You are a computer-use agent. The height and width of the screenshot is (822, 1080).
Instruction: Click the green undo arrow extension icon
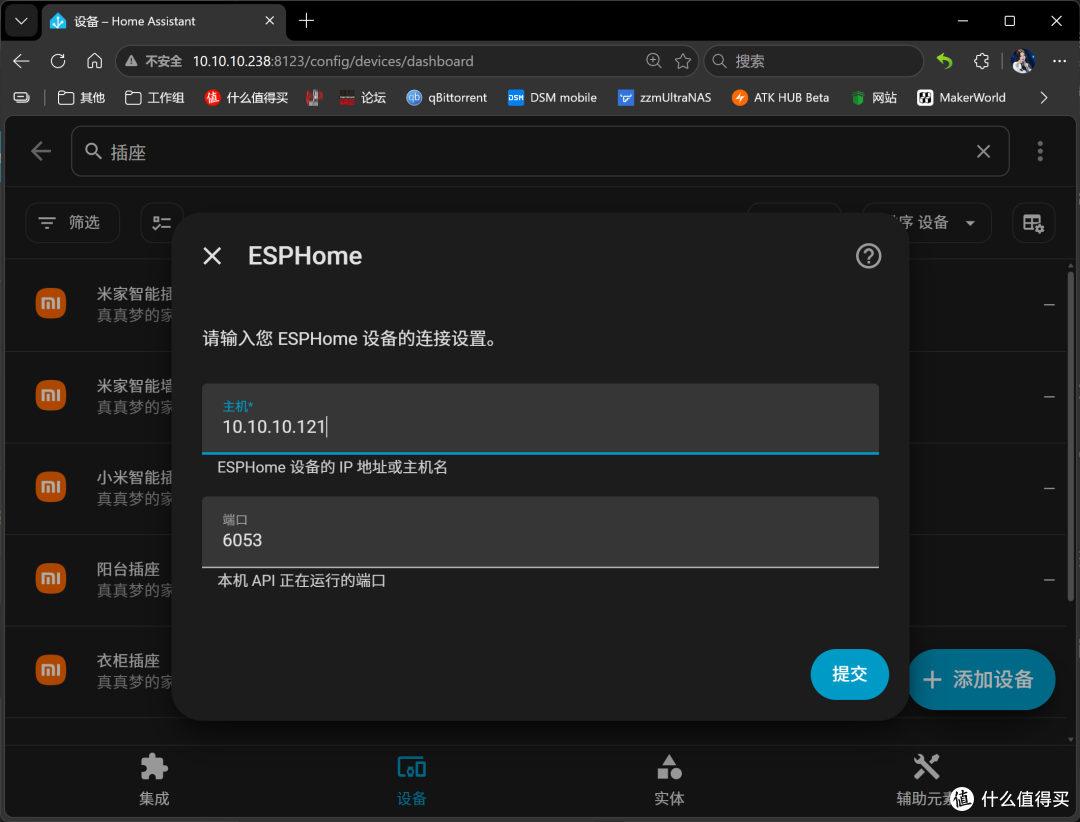tap(944, 61)
